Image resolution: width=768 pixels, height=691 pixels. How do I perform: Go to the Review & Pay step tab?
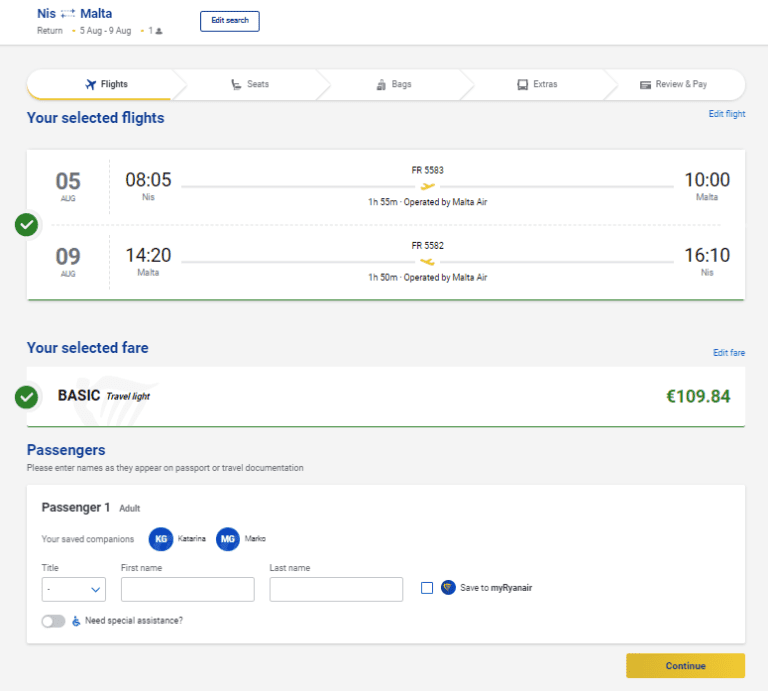[x=674, y=84]
